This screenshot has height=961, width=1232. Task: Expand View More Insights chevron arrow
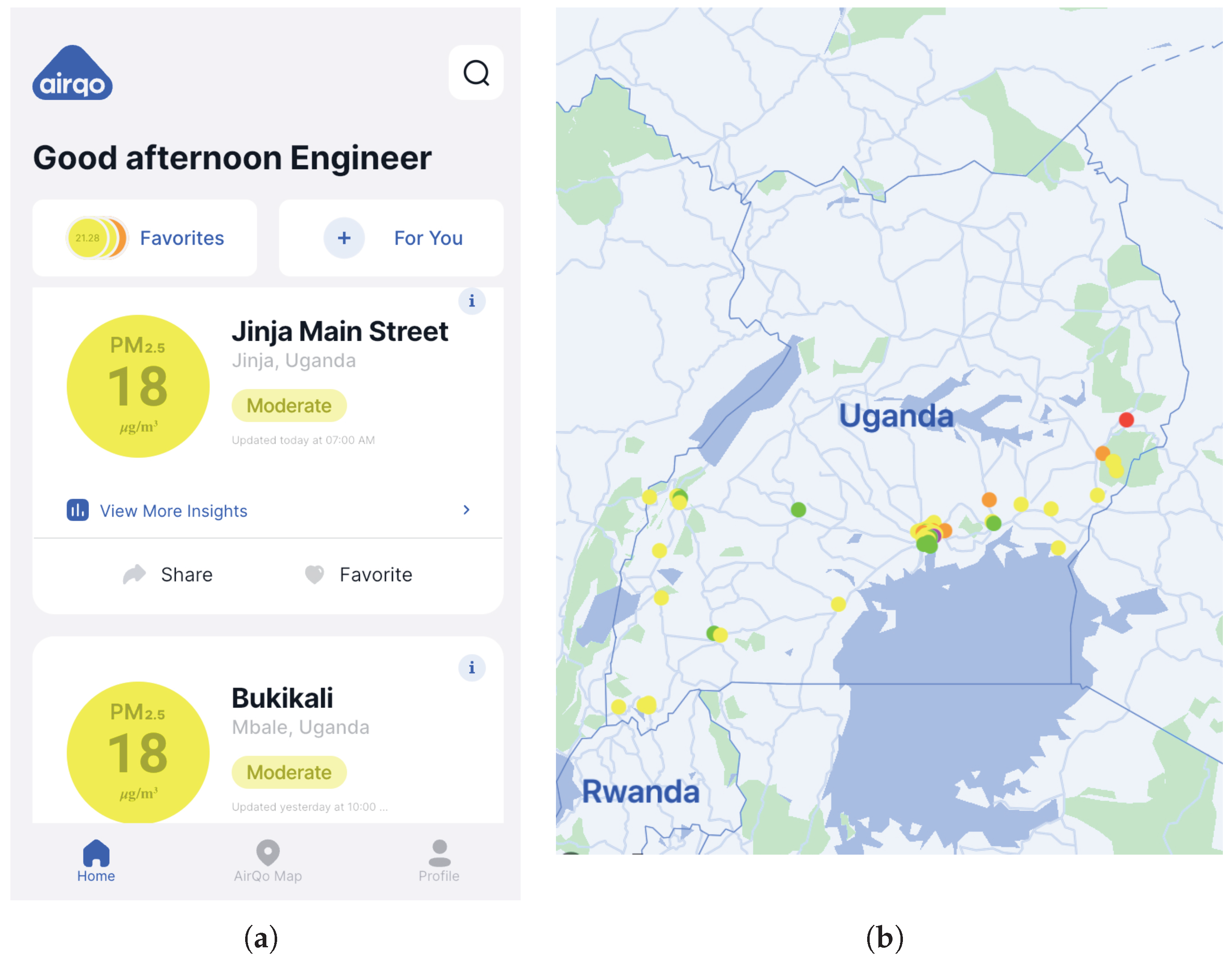[x=466, y=510]
